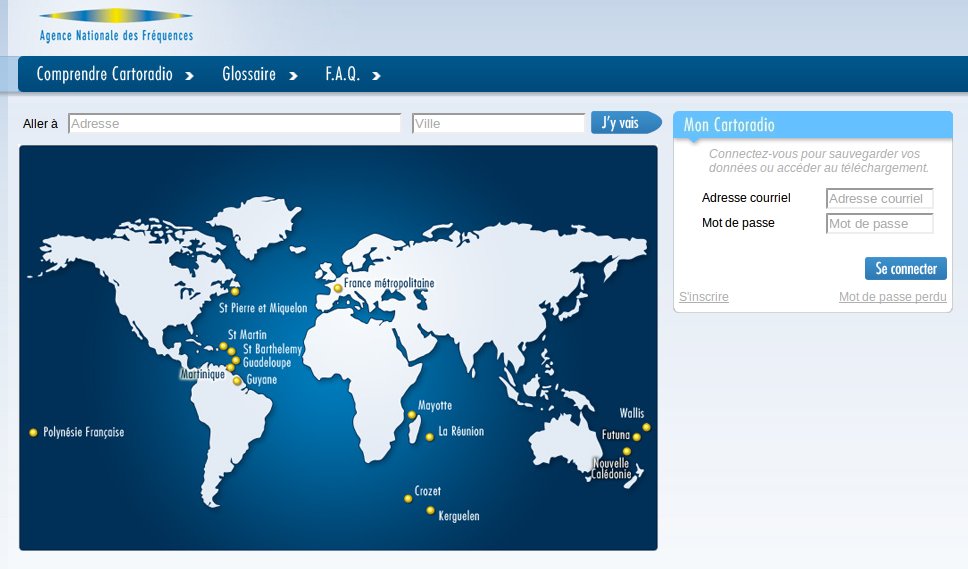This screenshot has width=968, height=569.
Task: Click the Martinique map marker
Action: 230,368
